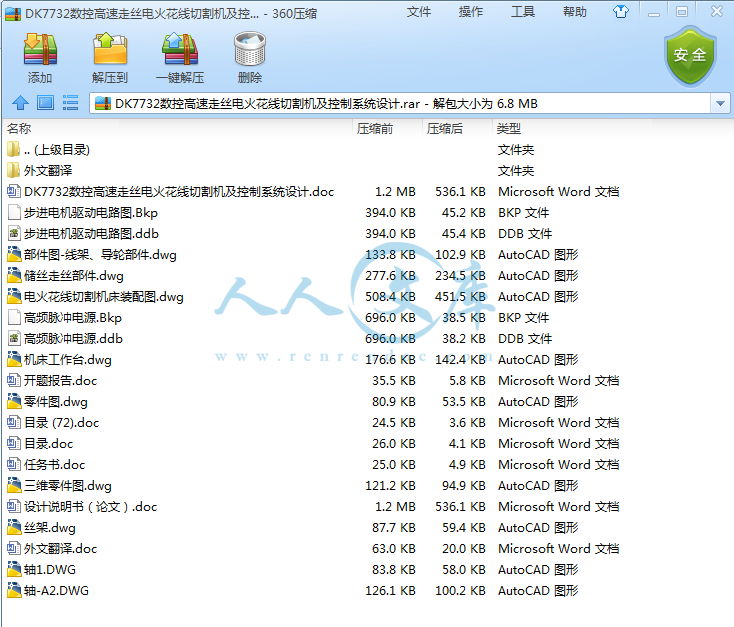Open the 文件 menu
The height and width of the screenshot is (627, 734).
pos(418,12)
